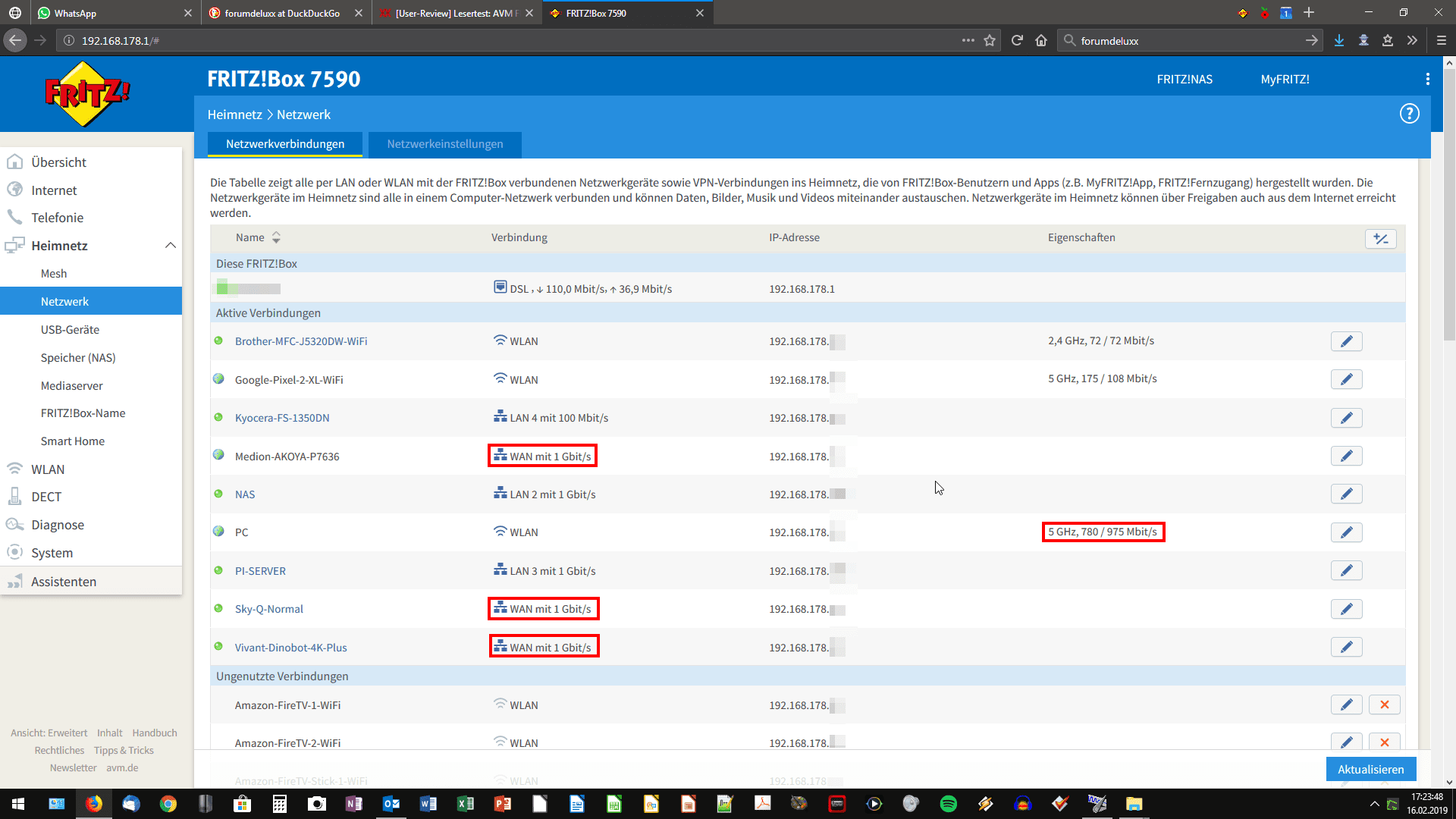
Task: Go to Firefox home page
Action: (x=1041, y=40)
